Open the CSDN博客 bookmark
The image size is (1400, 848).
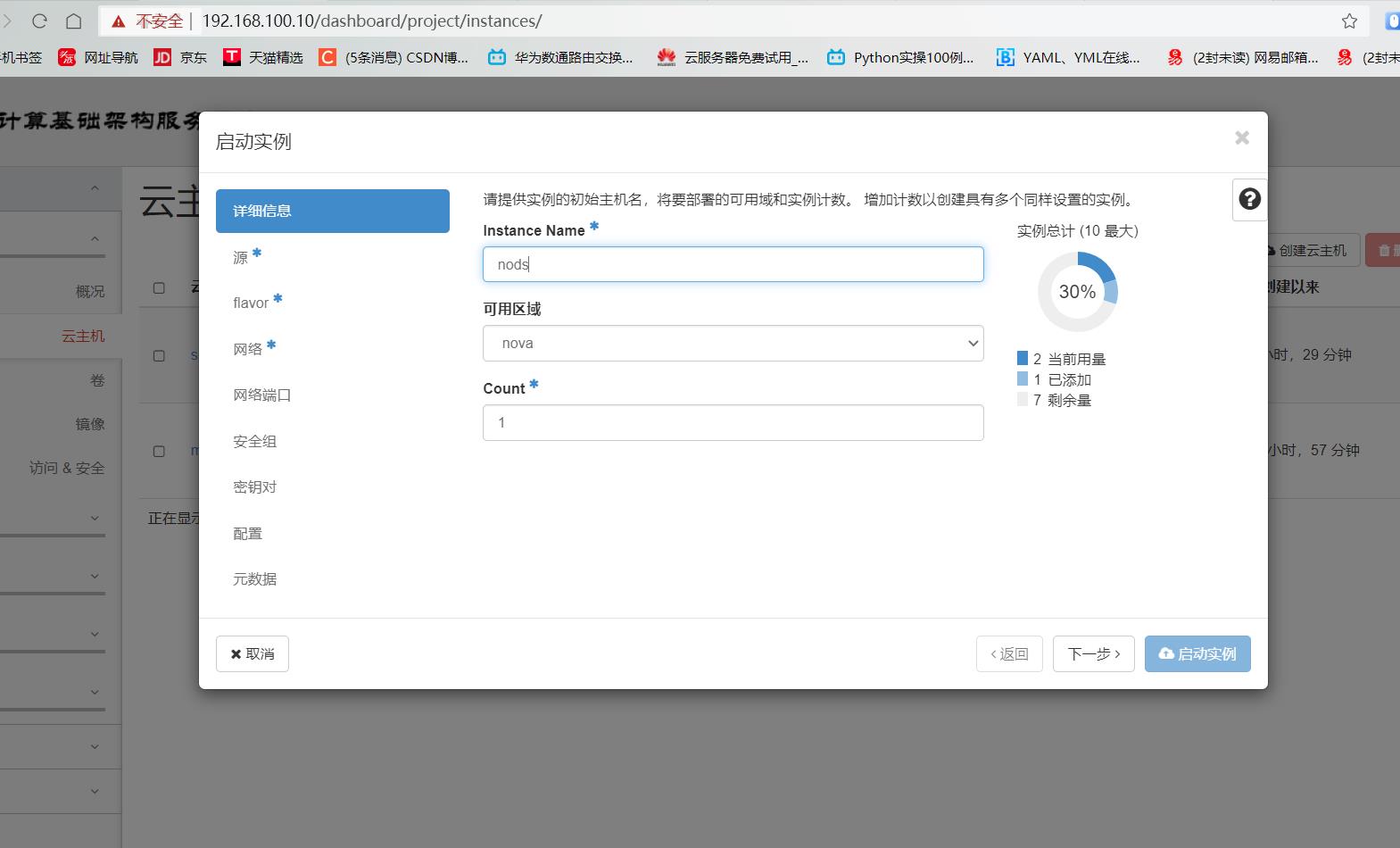393,57
